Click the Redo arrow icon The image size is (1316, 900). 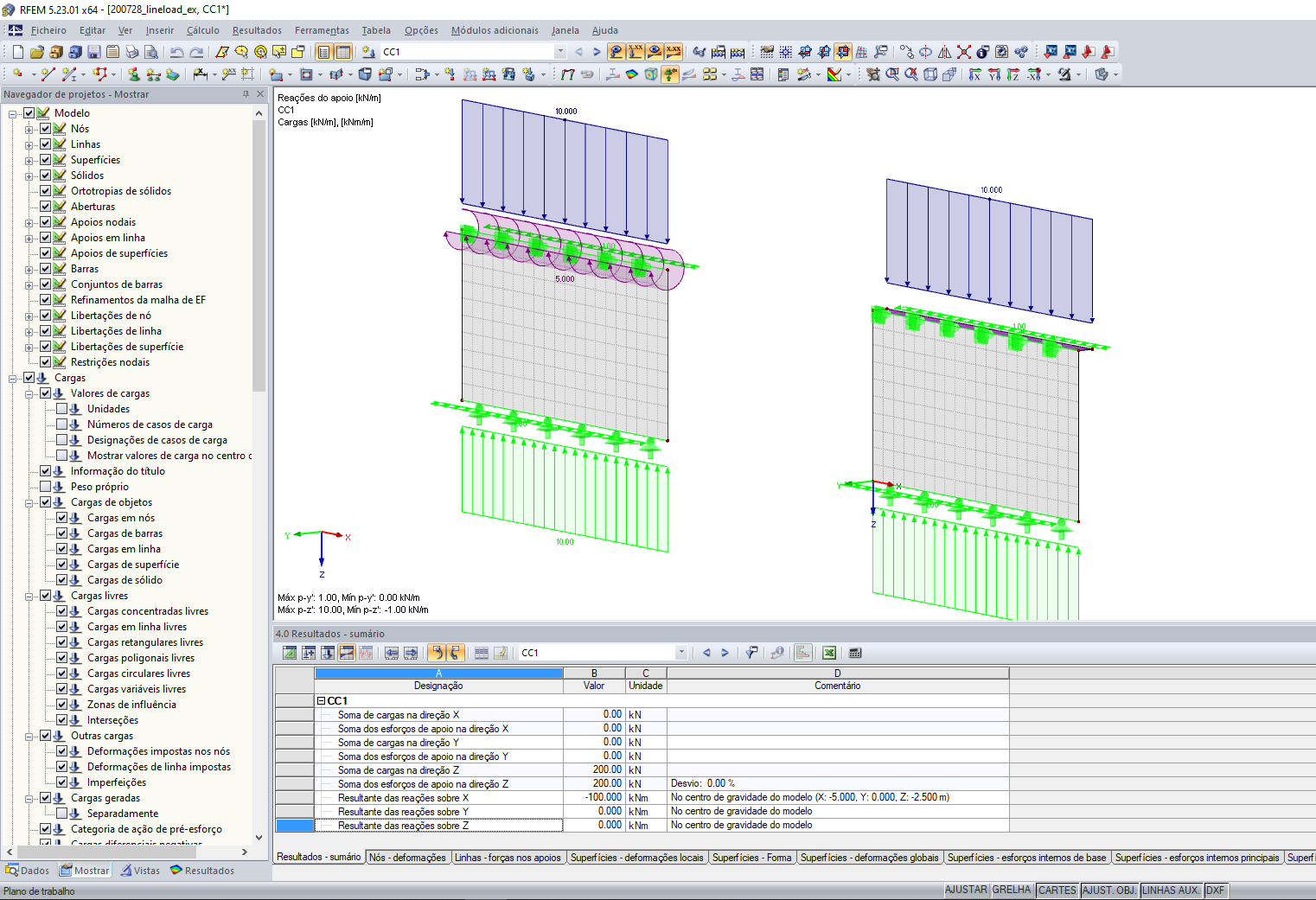[x=196, y=52]
